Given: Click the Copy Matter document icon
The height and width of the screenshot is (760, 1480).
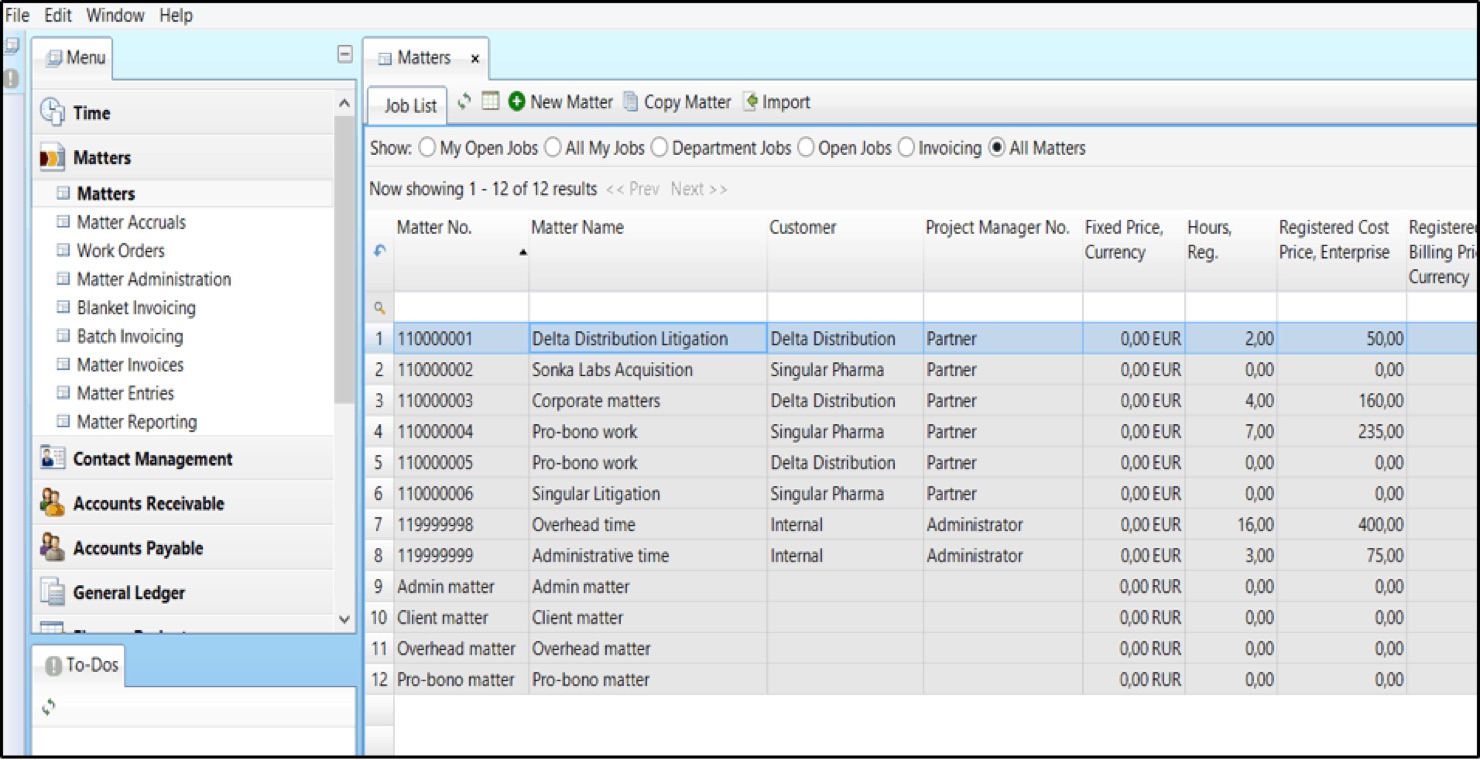Looking at the screenshot, I should pyautogui.click(x=631, y=102).
